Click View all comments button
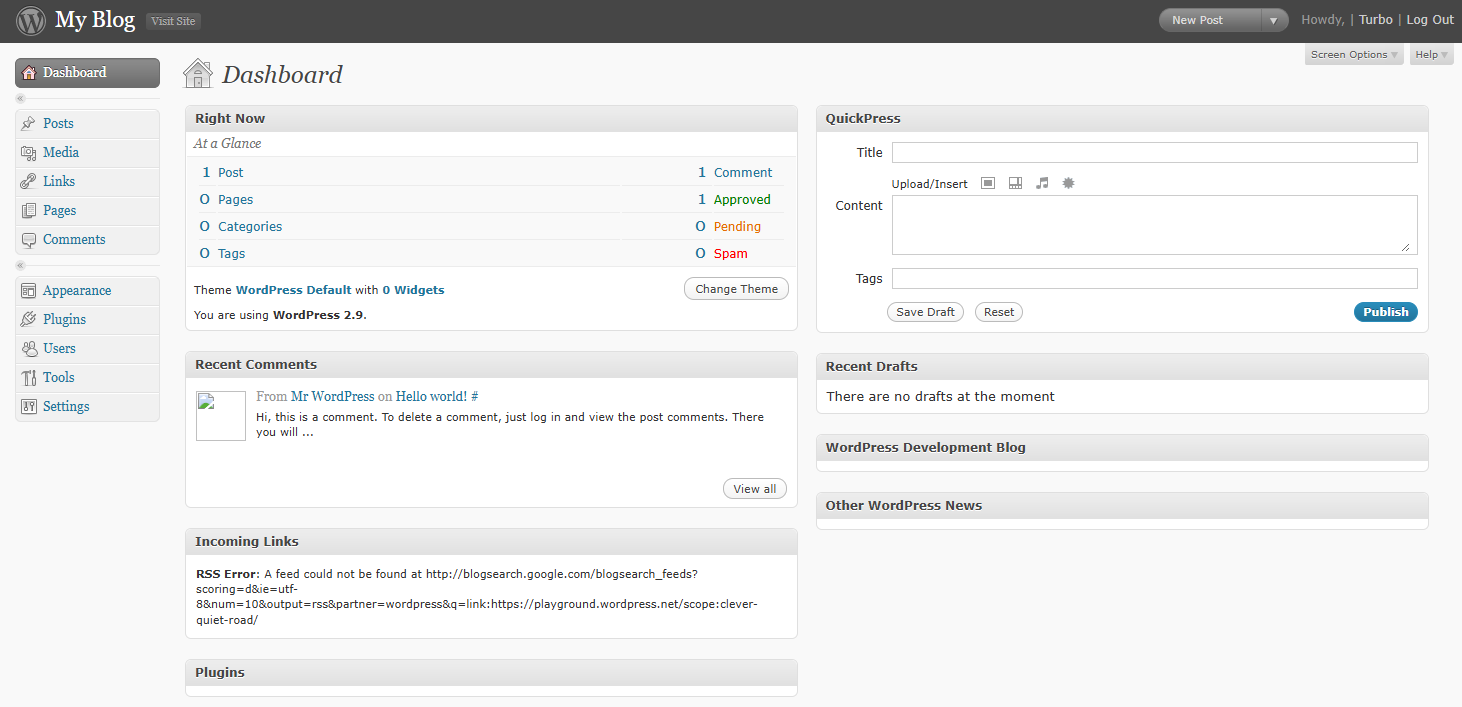The image size is (1462, 707). point(755,489)
